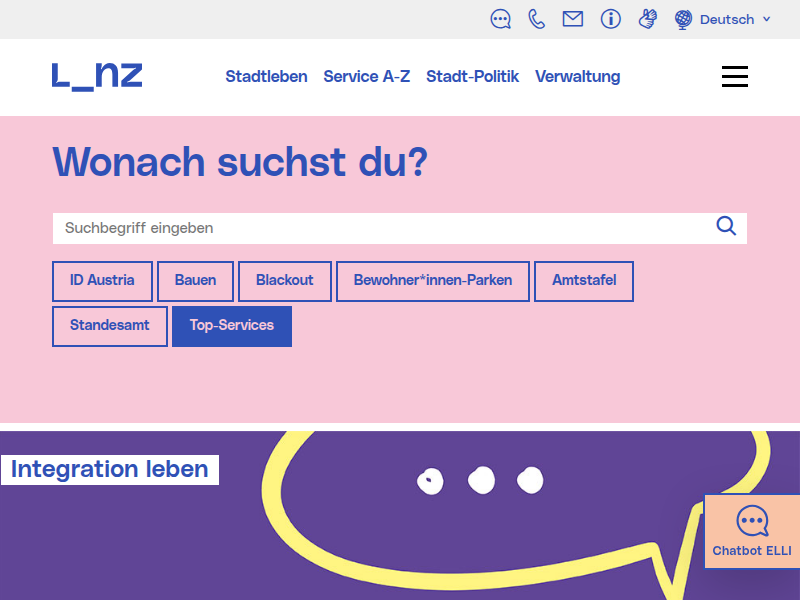Click the ID Austria quick link
This screenshot has width=800, height=600.
pyautogui.click(x=102, y=281)
